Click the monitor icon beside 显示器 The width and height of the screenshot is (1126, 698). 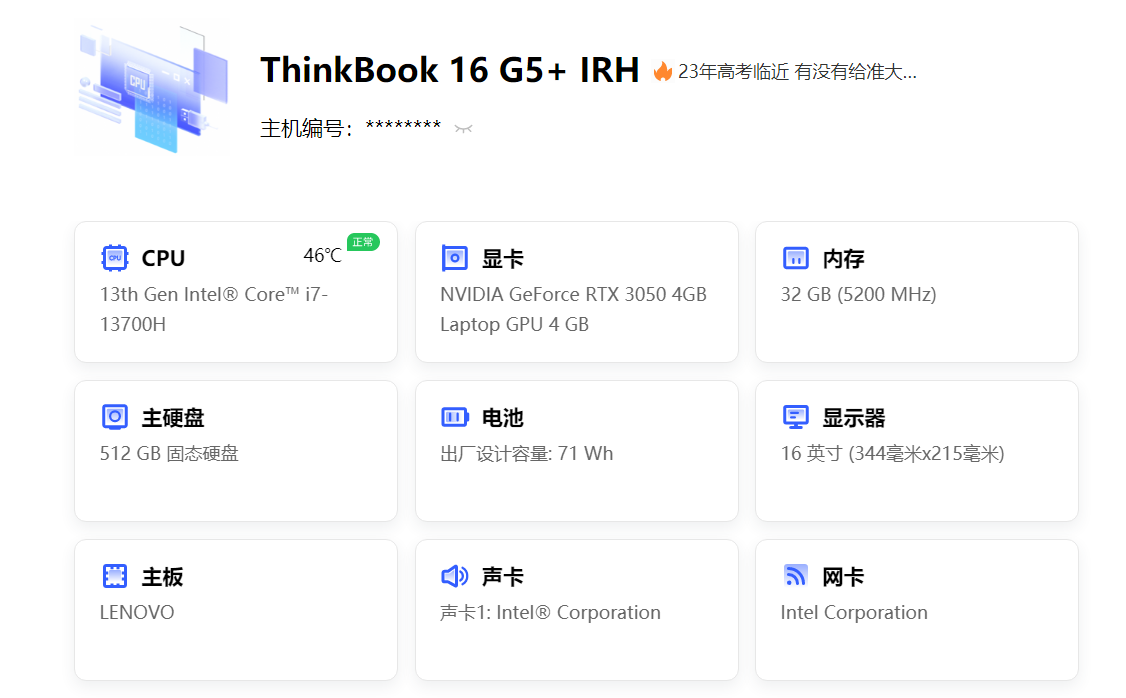click(796, 417)
